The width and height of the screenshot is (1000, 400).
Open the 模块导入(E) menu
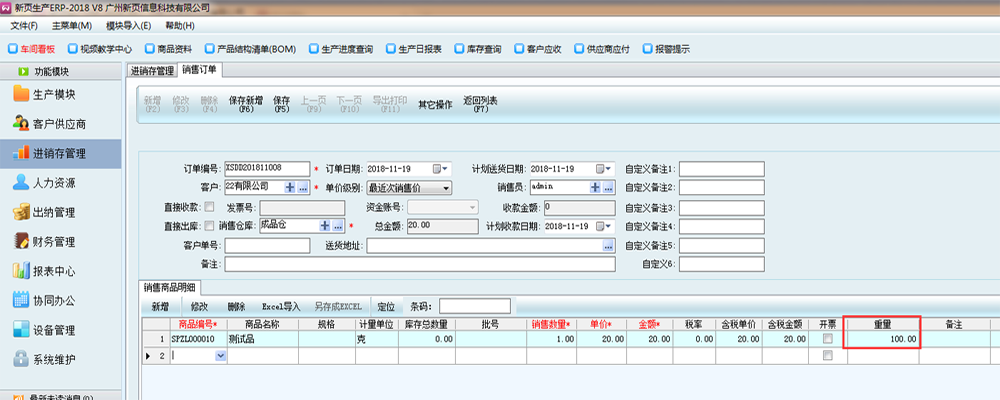(x=129, y=25)
